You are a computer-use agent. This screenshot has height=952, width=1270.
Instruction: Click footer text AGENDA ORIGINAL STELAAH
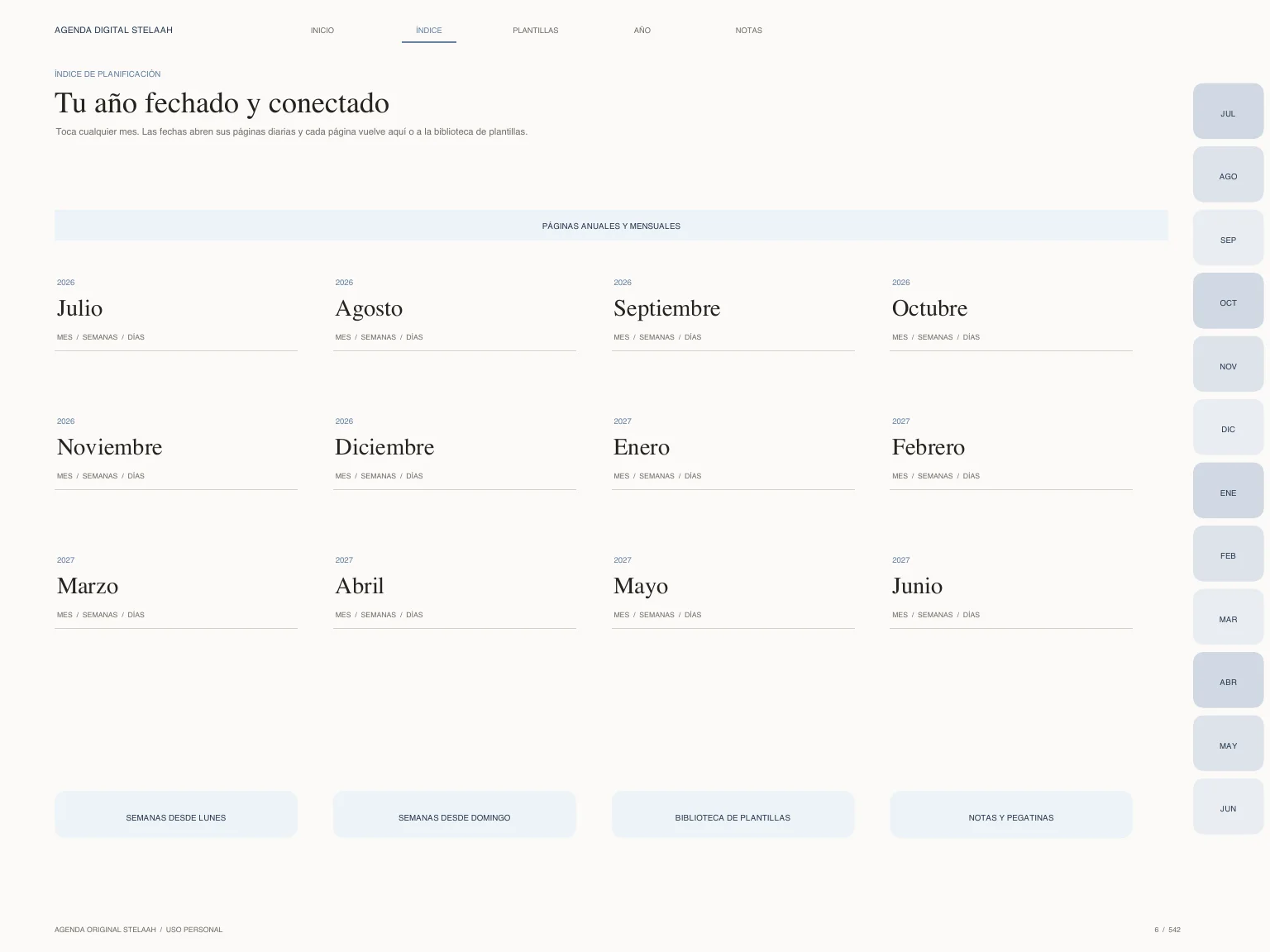(105, 930)
